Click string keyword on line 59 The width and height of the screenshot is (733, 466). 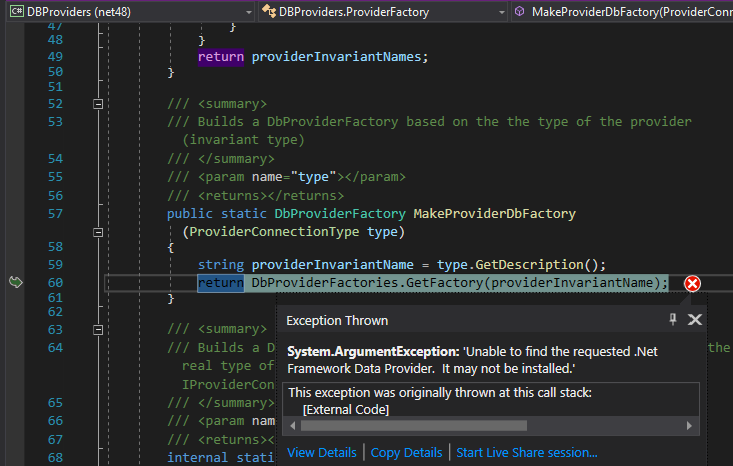coord(221,265)
